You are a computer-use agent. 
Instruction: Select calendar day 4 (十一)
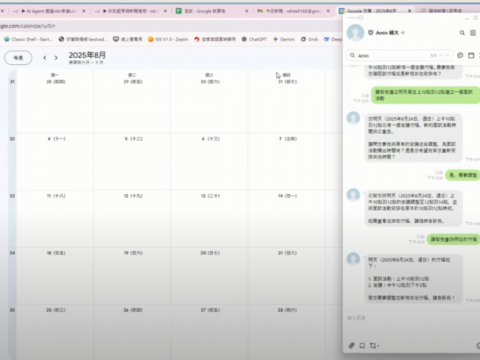(x=56, y=139)
